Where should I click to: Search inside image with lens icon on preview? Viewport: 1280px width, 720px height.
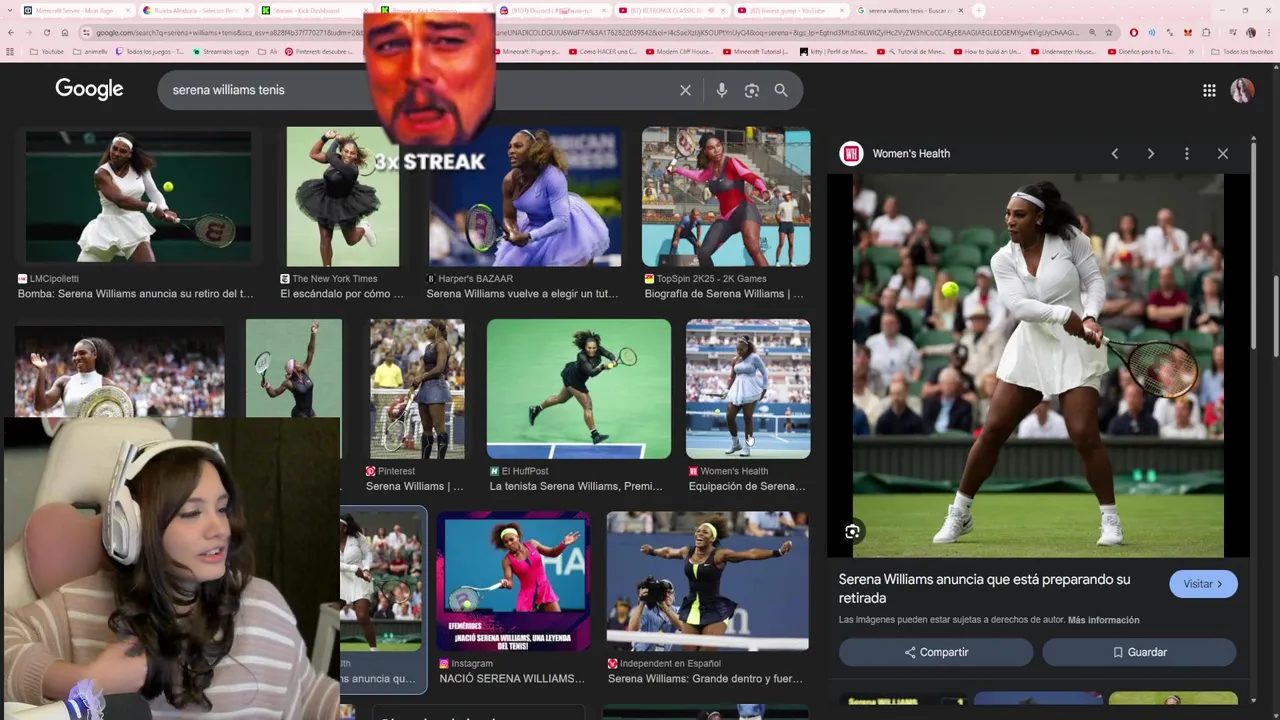click(x=852, y=532)
